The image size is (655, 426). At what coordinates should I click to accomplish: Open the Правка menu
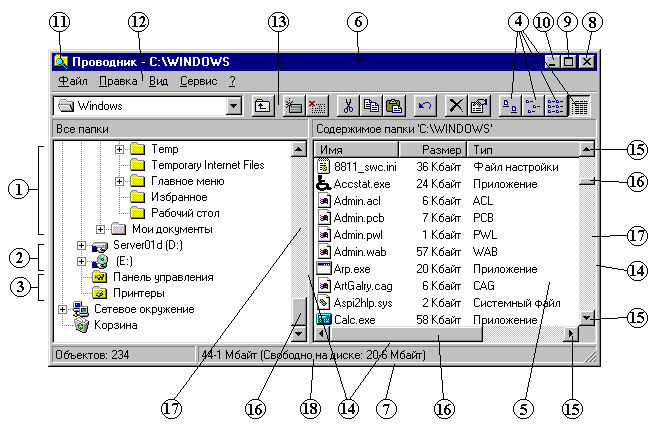pyautogui.click(x=118, y=81)
